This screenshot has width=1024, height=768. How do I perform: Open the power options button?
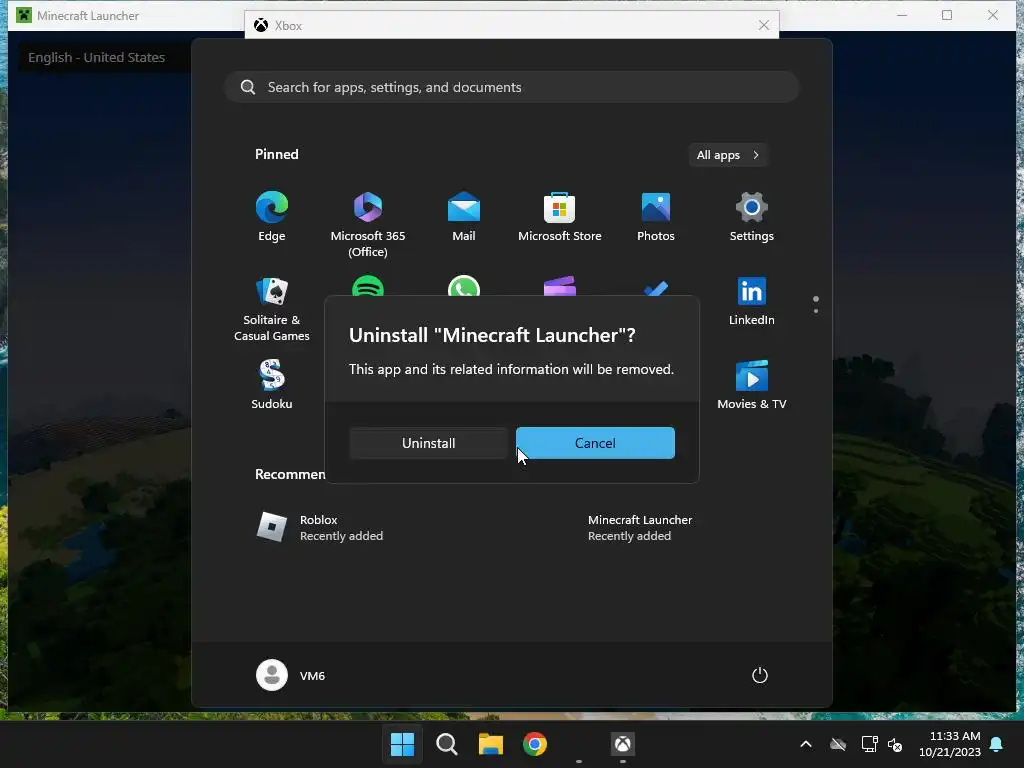760,675
